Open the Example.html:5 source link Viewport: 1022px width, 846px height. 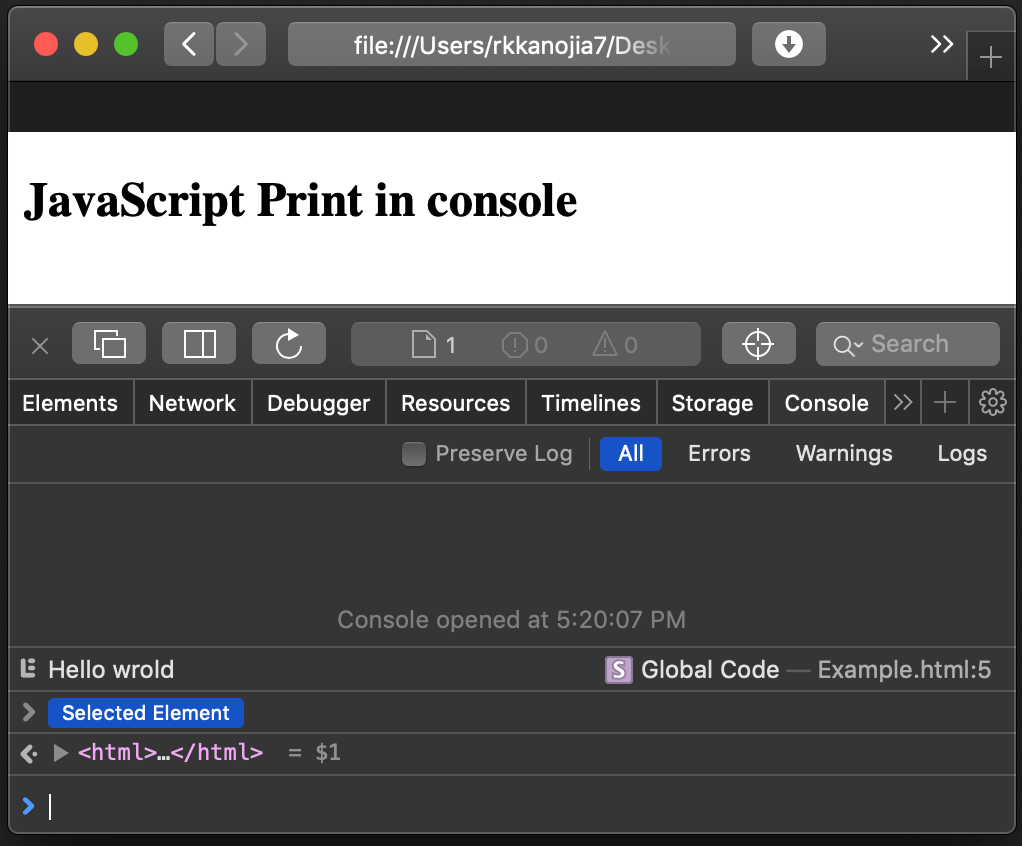coord(903,669)
